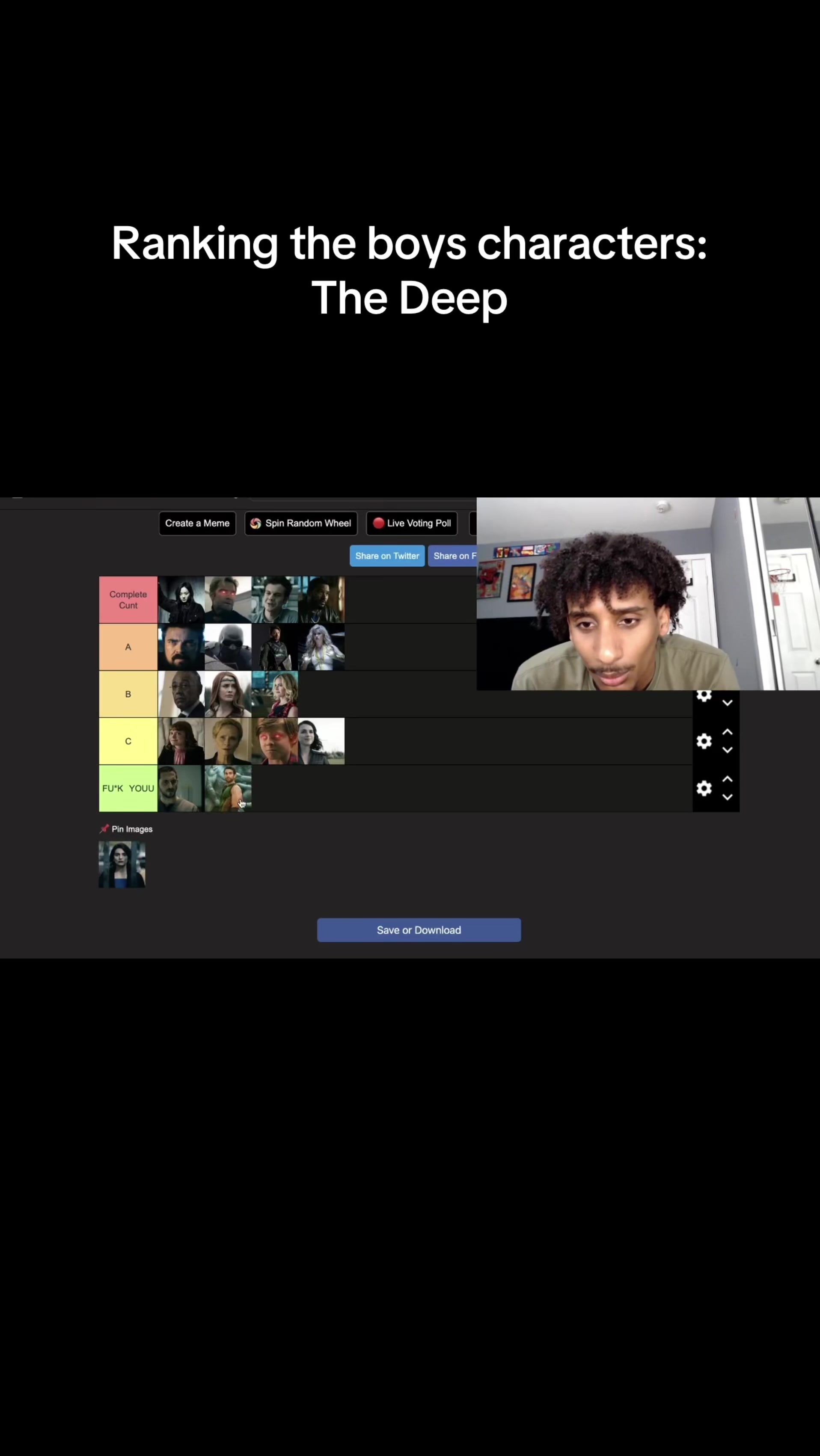Screen dimensions: 820x1456
Task: Select woman with pink scarf in C tier
Action: (181, 741)
